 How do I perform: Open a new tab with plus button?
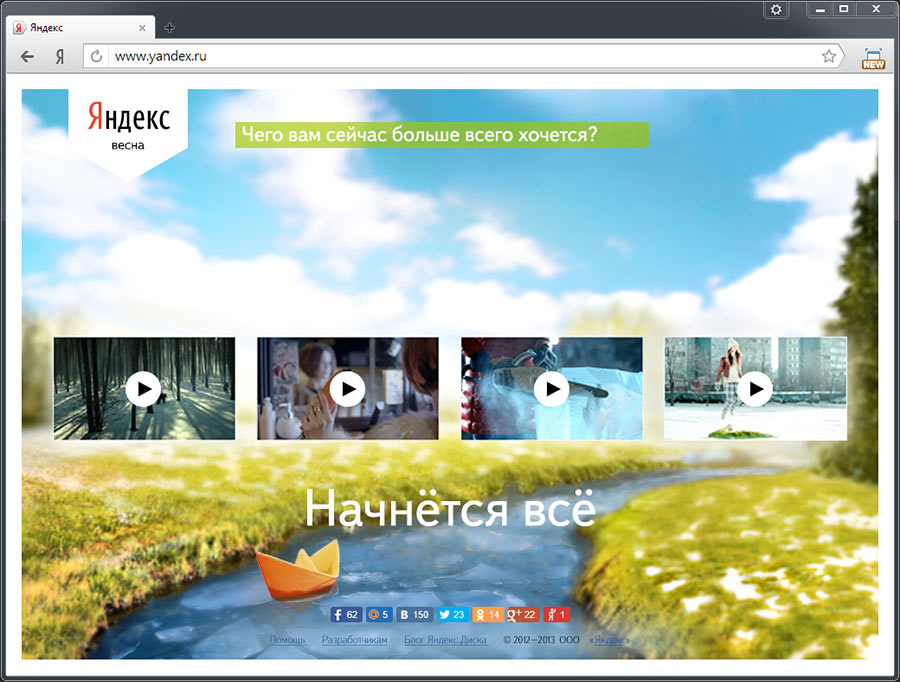pyautogui.click(x=169, y=27)
